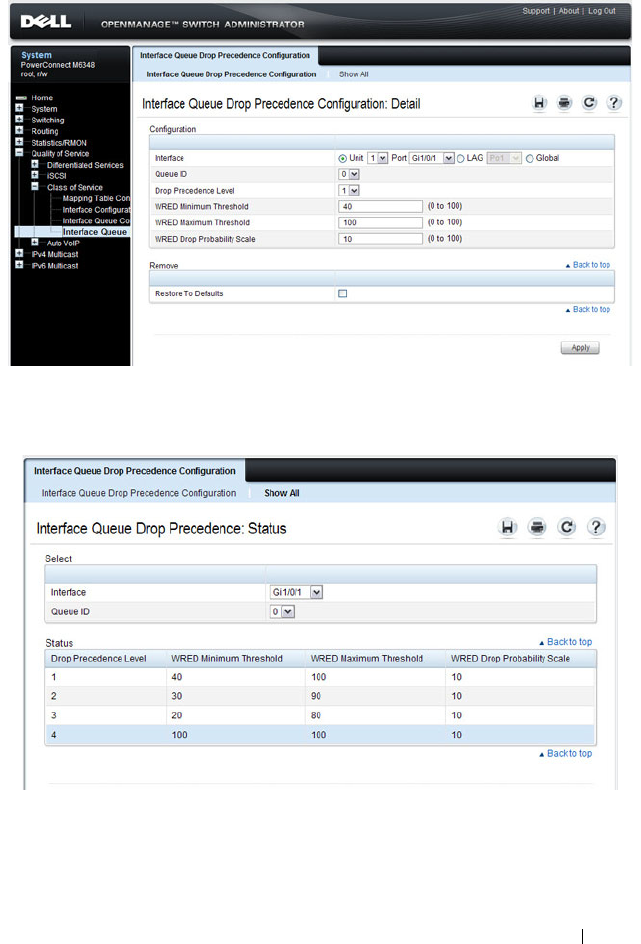Expand the Differentiated Services node

pos(35,164)
